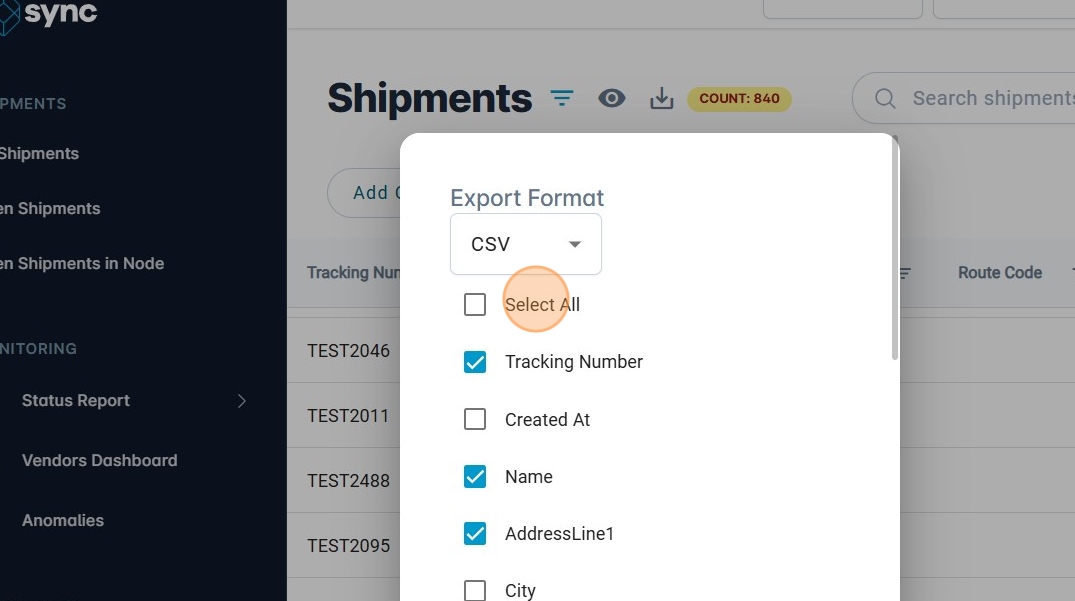Click the column filter icon near Route Code
Viewport: 1075px width, 601px height.
[905, 273]
